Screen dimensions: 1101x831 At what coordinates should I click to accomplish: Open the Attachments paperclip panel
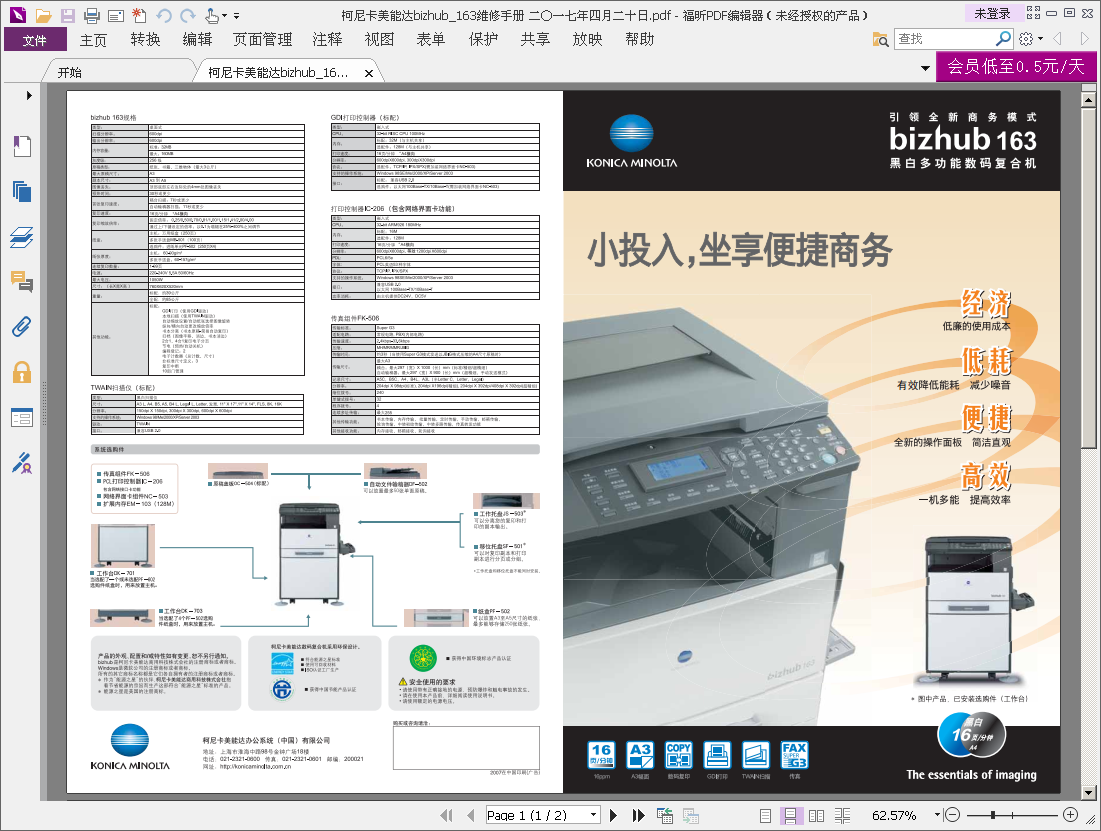(22, 327)
